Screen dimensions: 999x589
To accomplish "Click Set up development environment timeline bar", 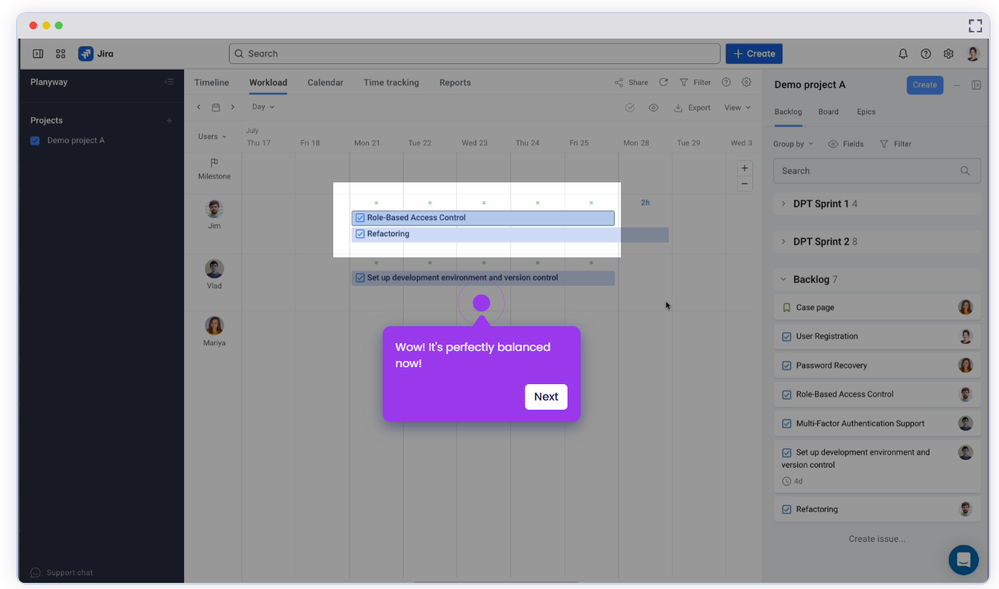I will pyautogui.click(x=483, y=278).
